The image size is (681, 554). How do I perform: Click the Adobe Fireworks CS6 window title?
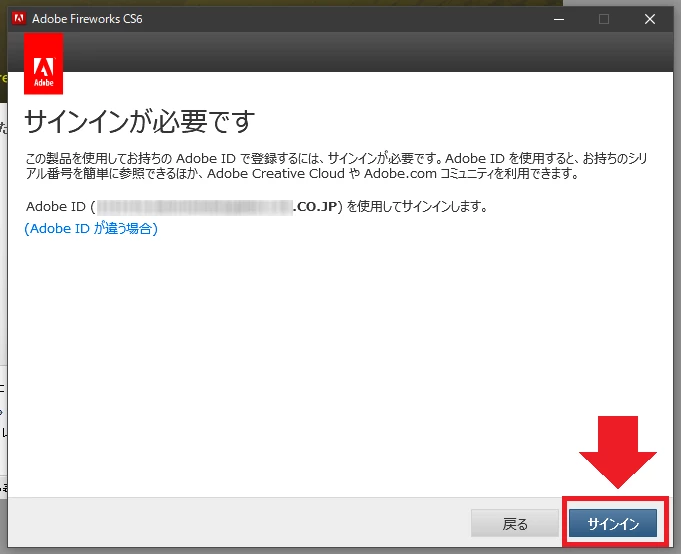point(87,19)
